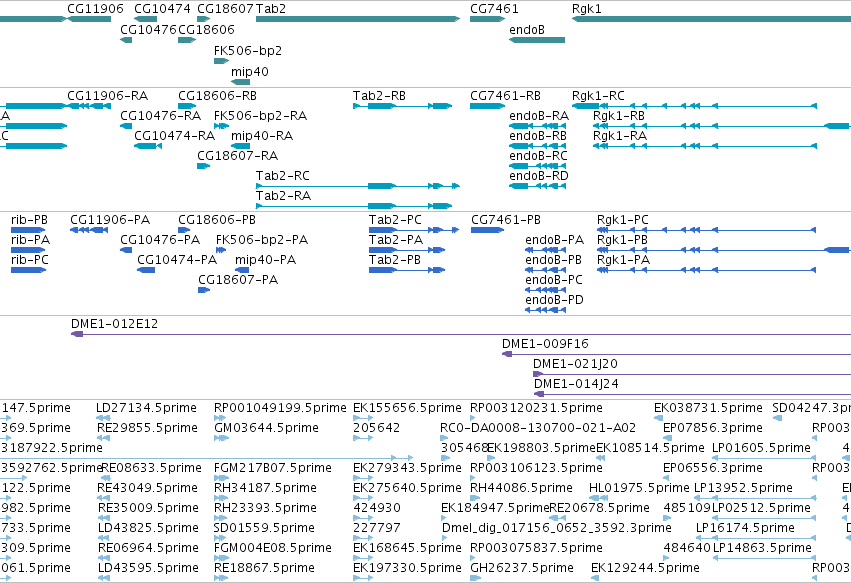Click the Rgk1 gene label
This screenshot has width=851, height=583.
pos(587,9)
